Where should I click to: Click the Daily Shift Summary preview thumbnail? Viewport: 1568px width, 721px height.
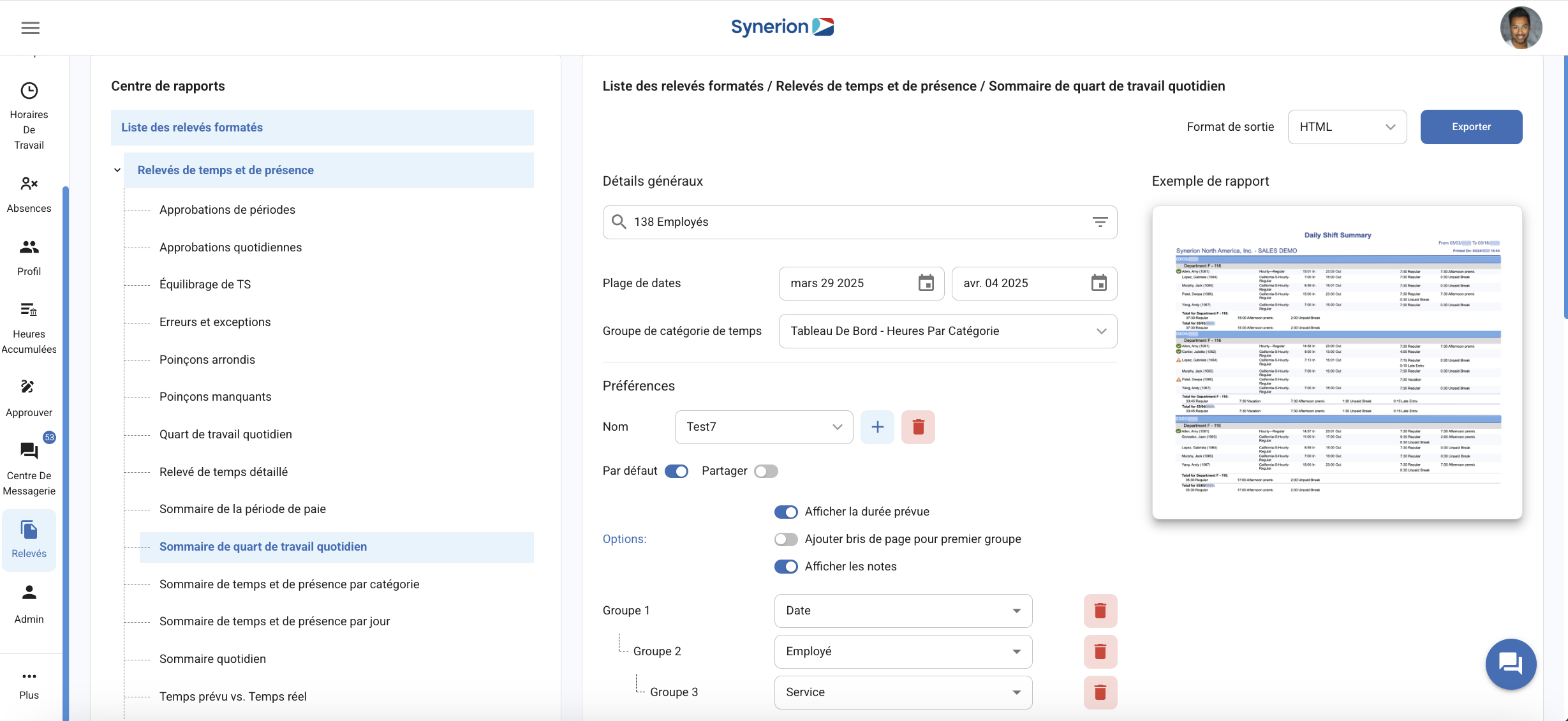point(1336,362)
